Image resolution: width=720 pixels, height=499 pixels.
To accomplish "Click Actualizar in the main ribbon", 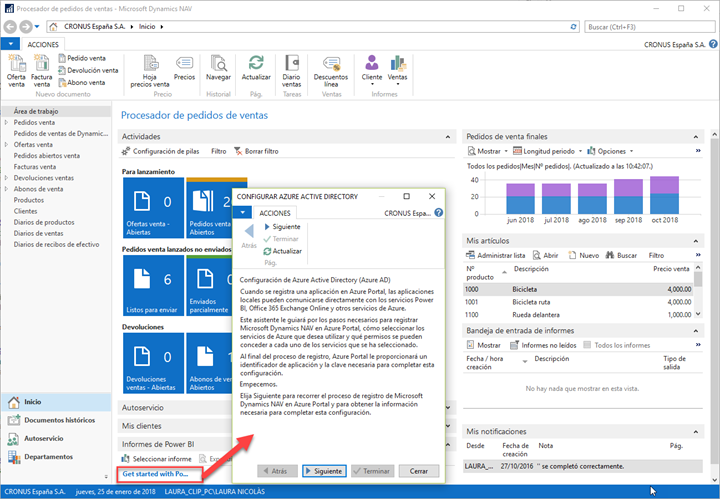I will [x=256, y=68].
